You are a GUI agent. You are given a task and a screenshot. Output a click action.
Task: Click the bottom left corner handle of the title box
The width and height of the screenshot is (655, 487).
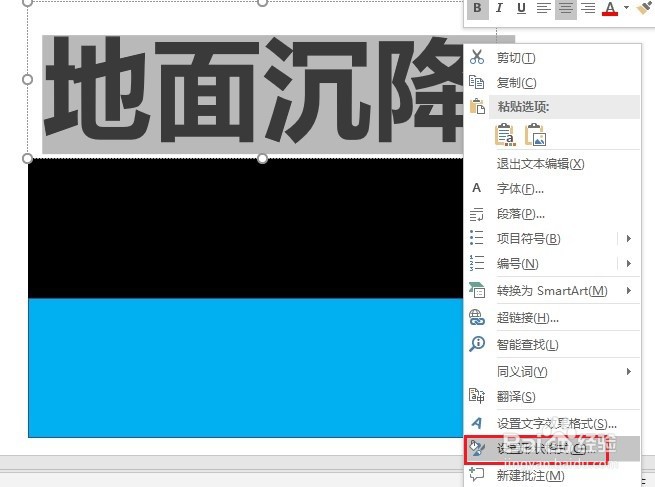[27, 158]
